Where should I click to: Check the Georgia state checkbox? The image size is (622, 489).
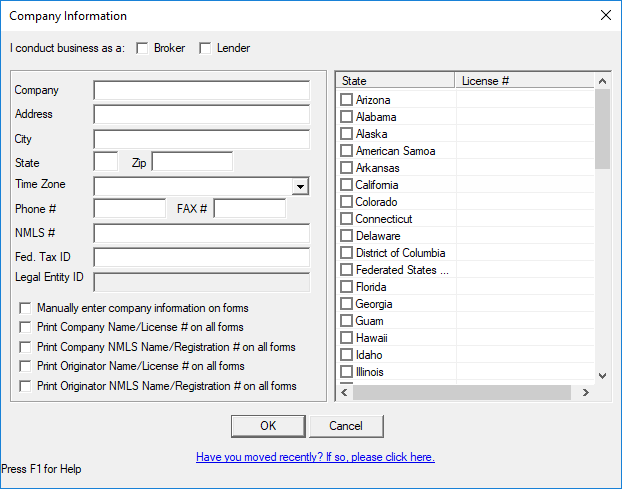pyautogui.click(x=346, y=304)
